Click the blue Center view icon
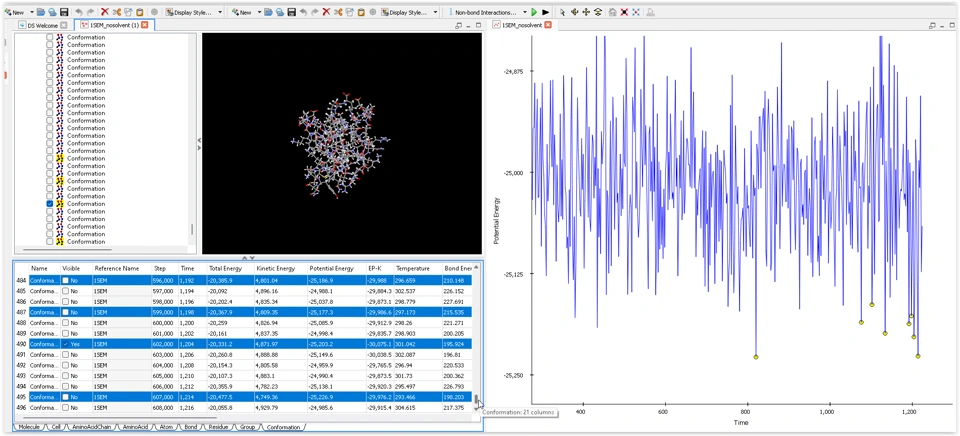The width and height of the screenshot is (960, 436). coord(636,12)
